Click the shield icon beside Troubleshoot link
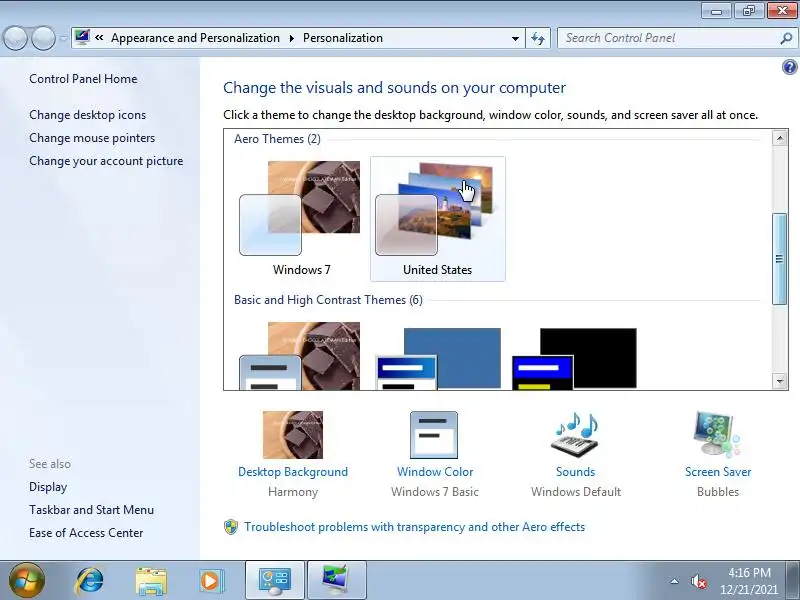This screenshot has width=800, height=600. 231,527
